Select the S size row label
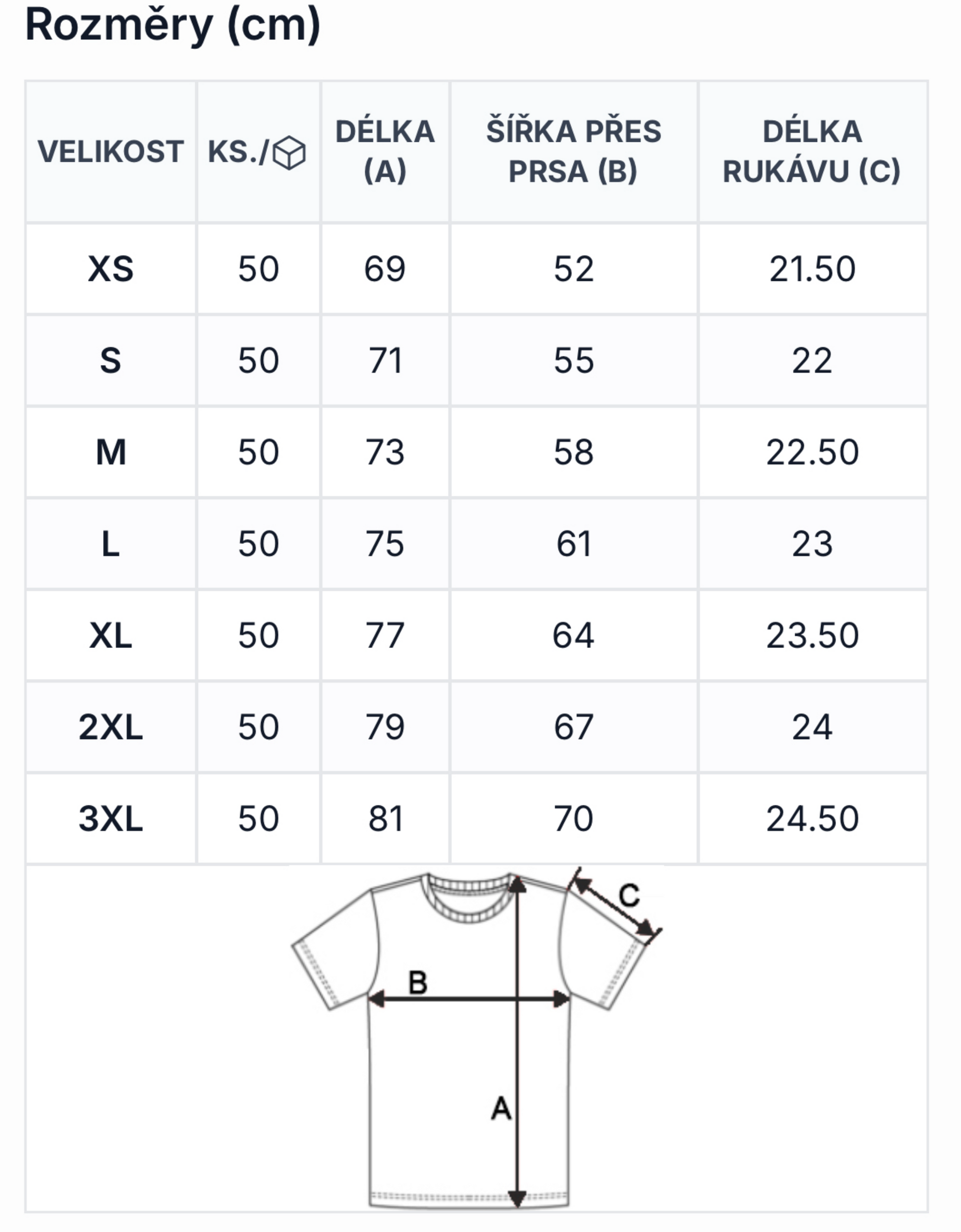 tap(111, 360)
